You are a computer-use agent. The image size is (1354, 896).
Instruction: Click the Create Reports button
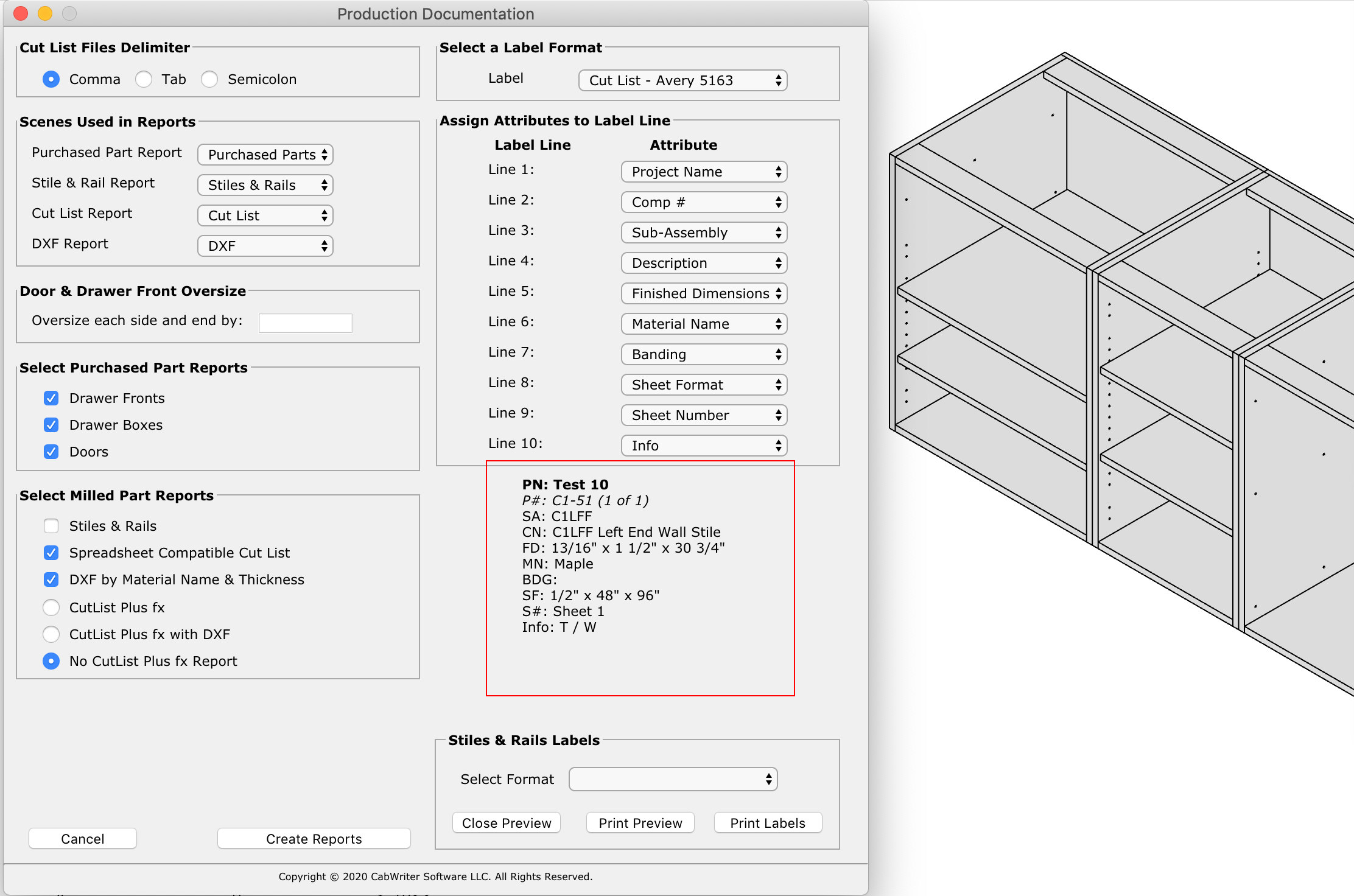[314, 839]
